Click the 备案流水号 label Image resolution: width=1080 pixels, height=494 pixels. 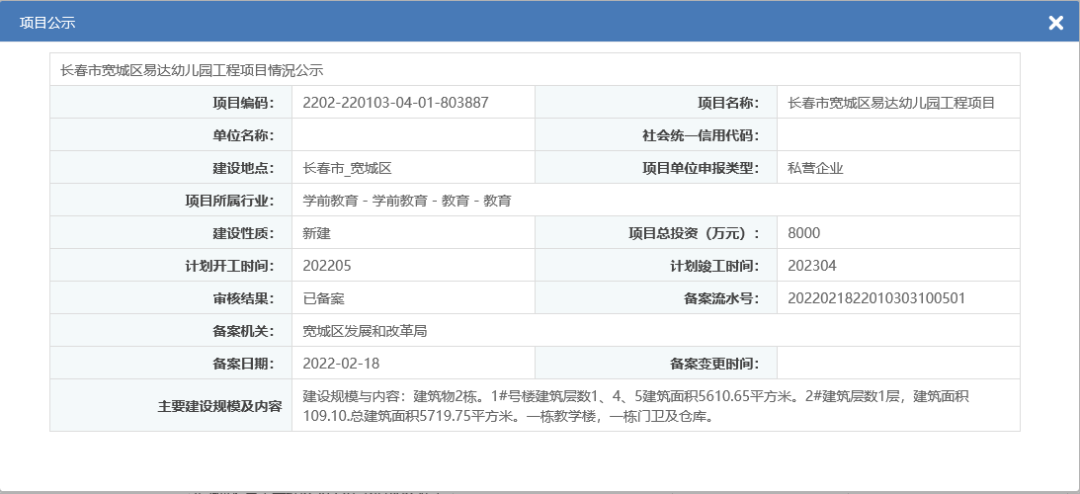(720, 298)
